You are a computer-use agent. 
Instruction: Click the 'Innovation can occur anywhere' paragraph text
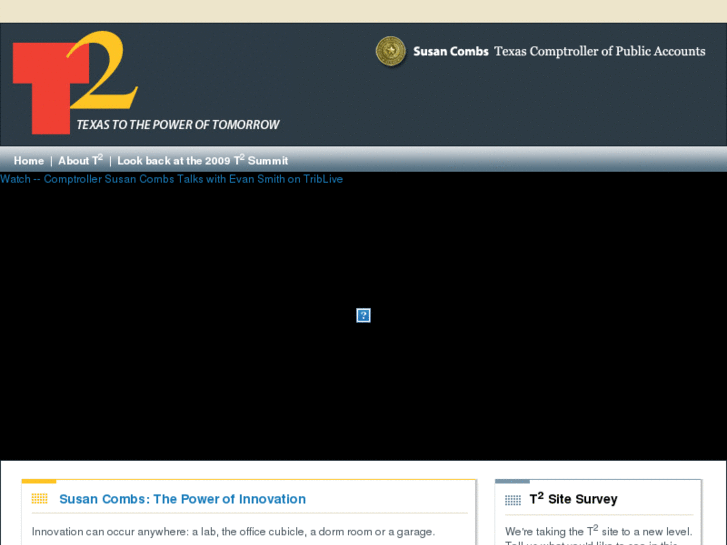point(233,532)
